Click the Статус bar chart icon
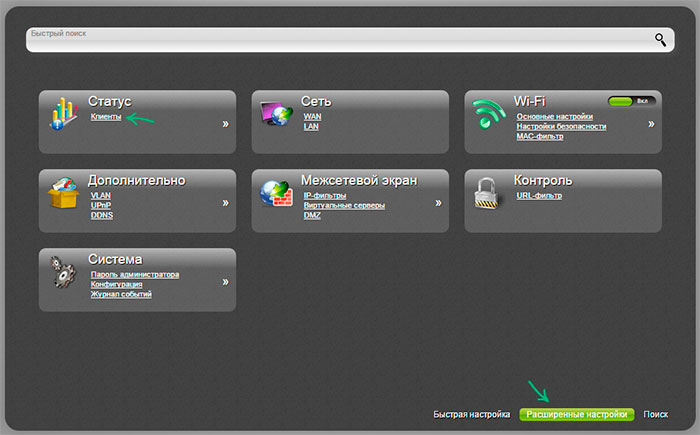Viewport: 700px width, 435px height. (x=63, y=115)
